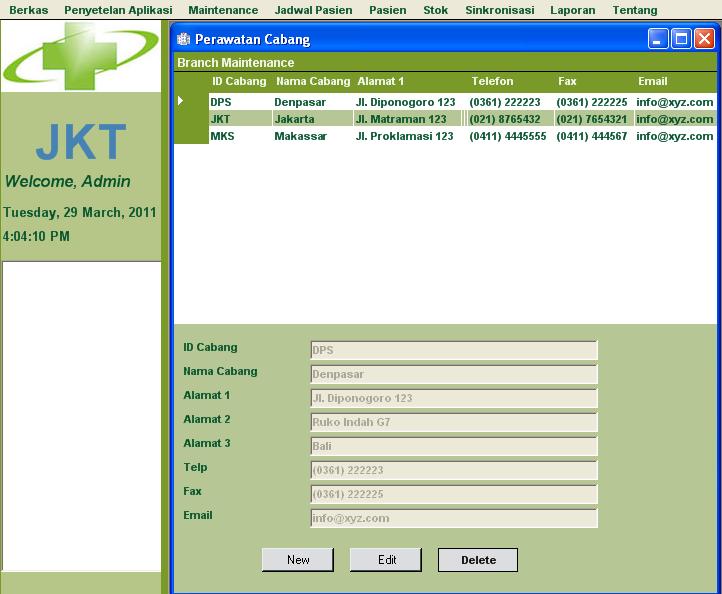Click the Alamat 1 input field
This screenshot has width=722, height=594.
(454, 398)
